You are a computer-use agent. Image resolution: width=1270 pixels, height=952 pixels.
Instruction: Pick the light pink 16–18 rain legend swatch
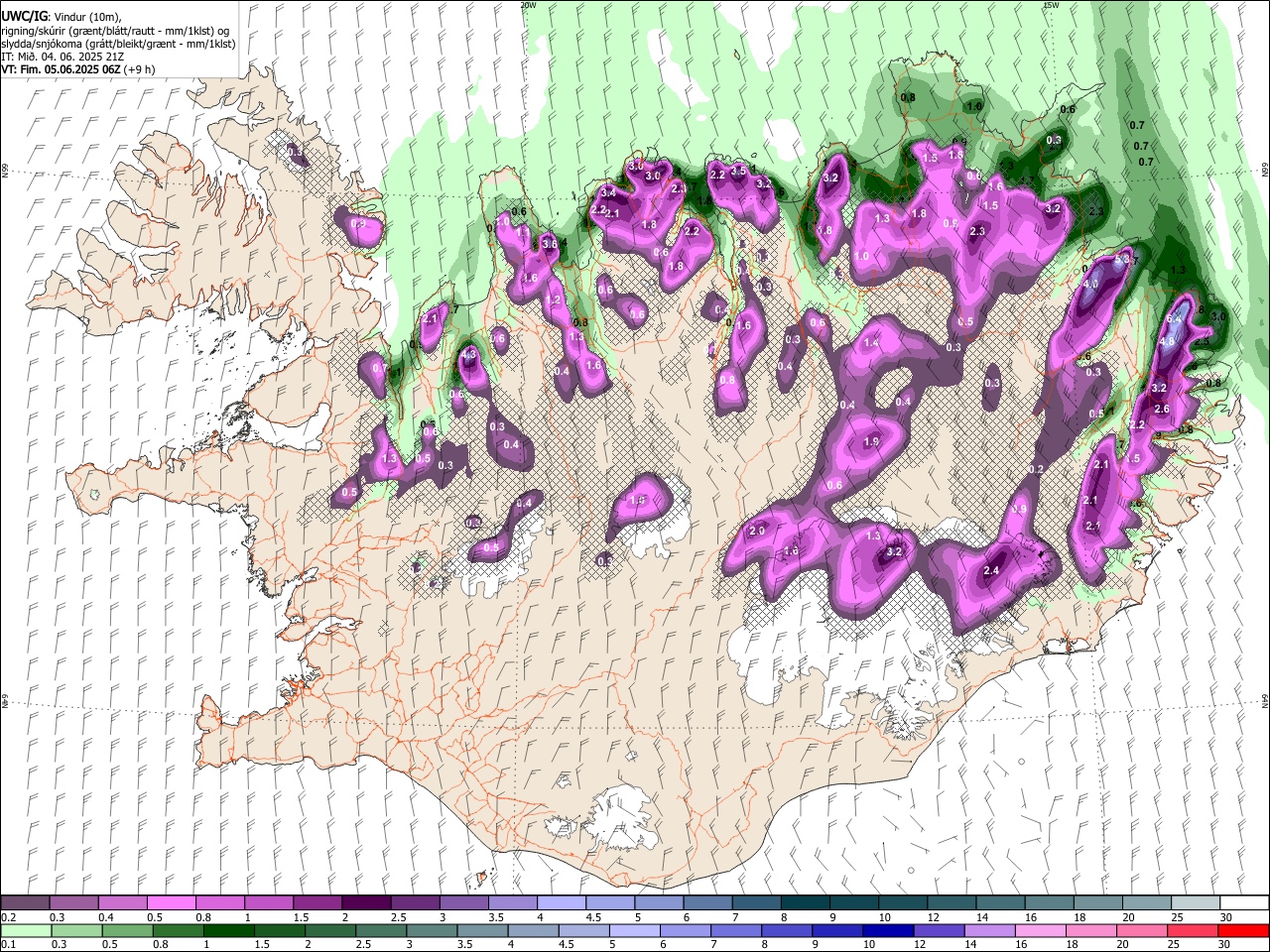[x=1041, y=930]
